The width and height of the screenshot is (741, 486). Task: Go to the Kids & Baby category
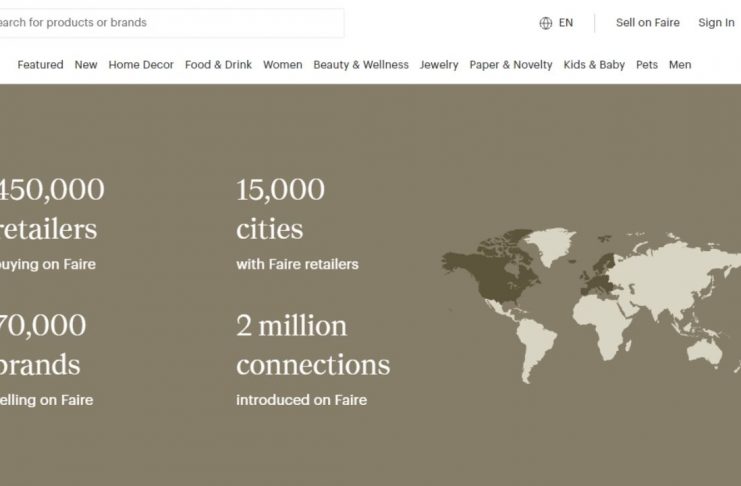[x=594, y=65]
